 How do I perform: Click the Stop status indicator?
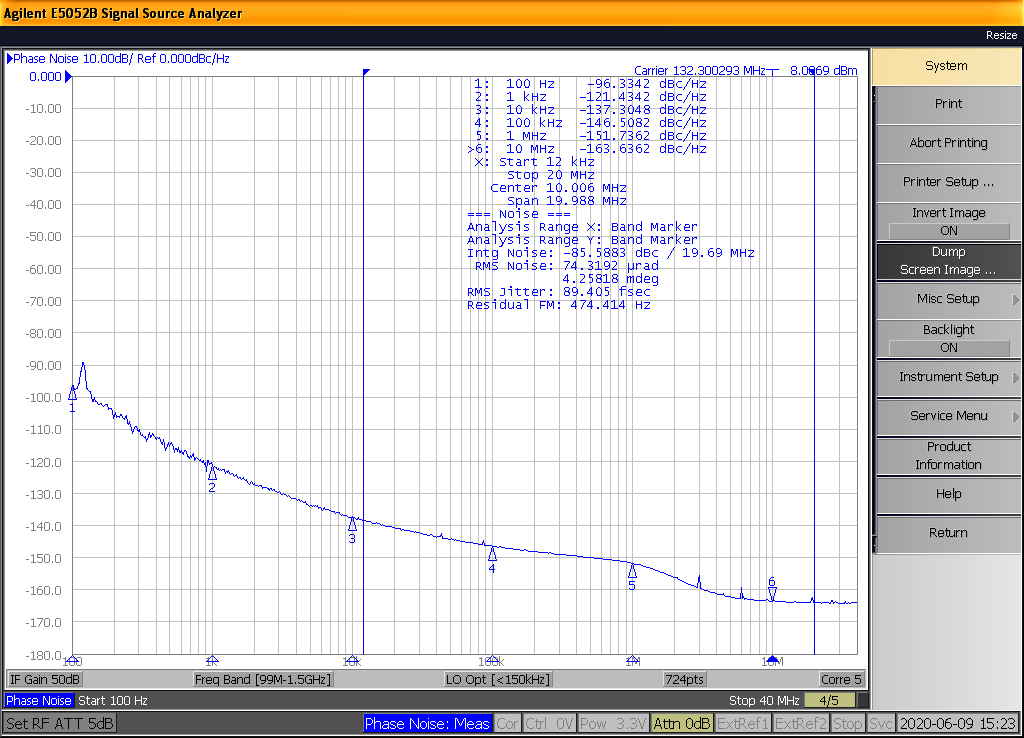point(848,724)
